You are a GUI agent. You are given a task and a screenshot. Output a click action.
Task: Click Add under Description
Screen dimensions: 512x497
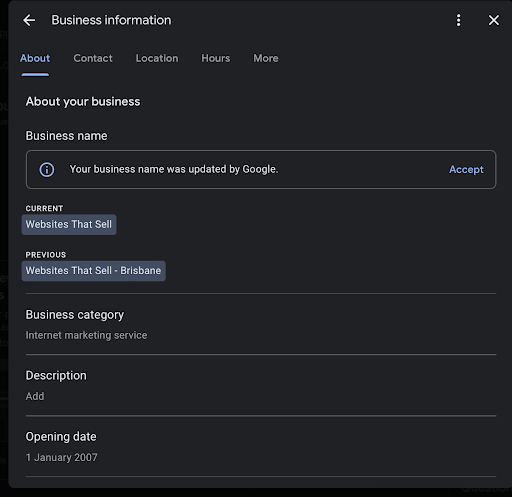click(x=35, y=396)
